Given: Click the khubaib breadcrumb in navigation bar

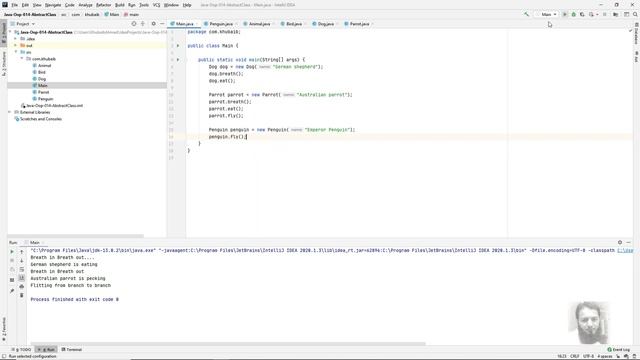Looking at the screenshot, I should click(92, 14).
